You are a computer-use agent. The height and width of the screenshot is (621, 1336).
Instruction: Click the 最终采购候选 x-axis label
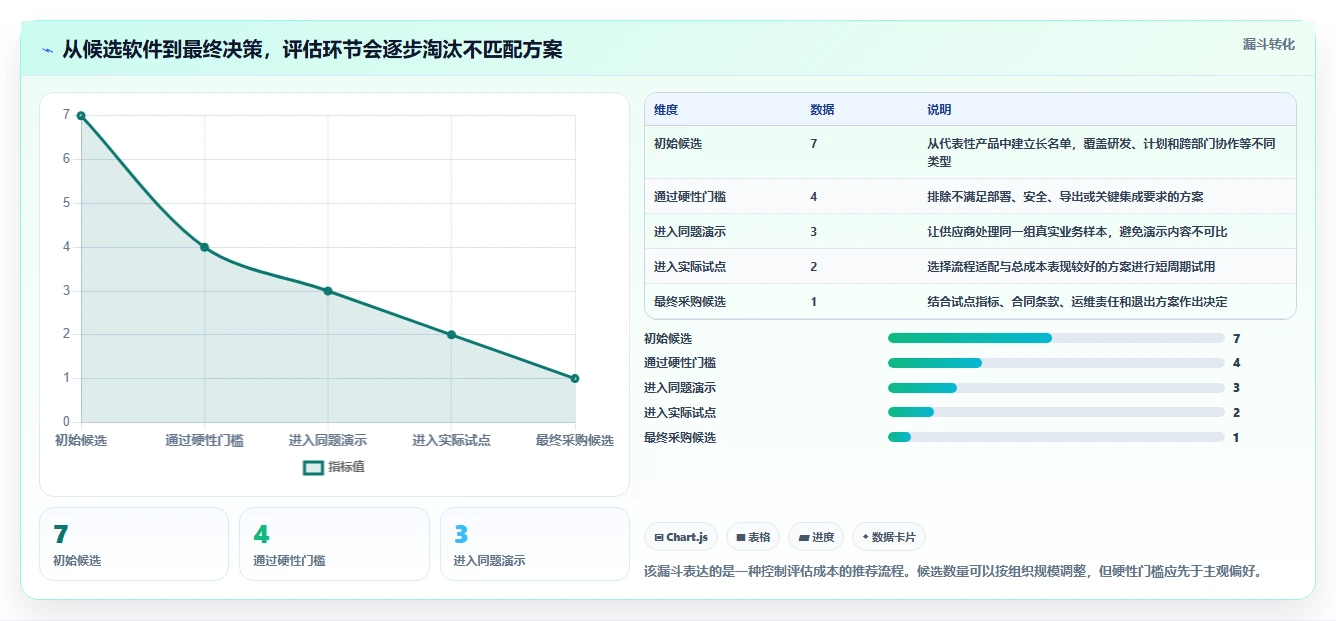pyautogui.click(x=574, y=440)
